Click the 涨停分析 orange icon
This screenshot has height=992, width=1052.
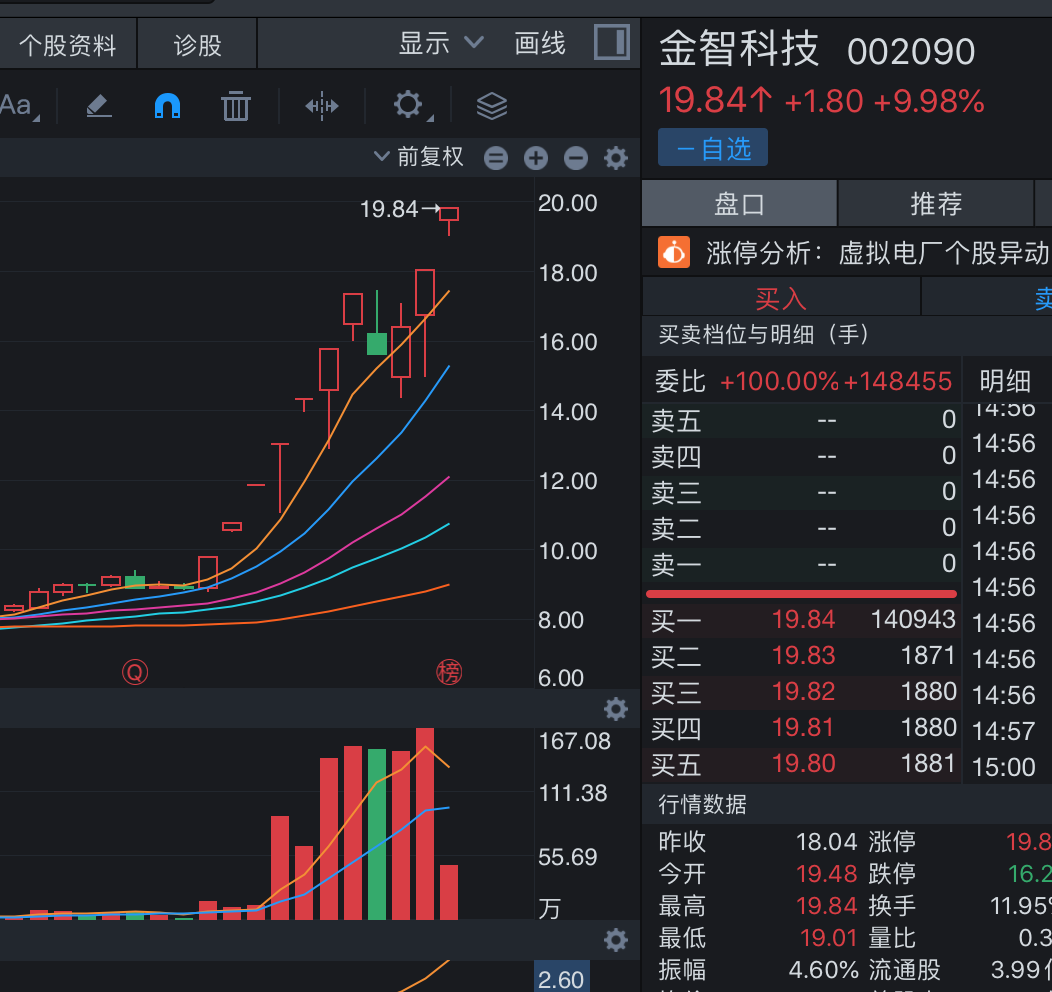point(674,252)
